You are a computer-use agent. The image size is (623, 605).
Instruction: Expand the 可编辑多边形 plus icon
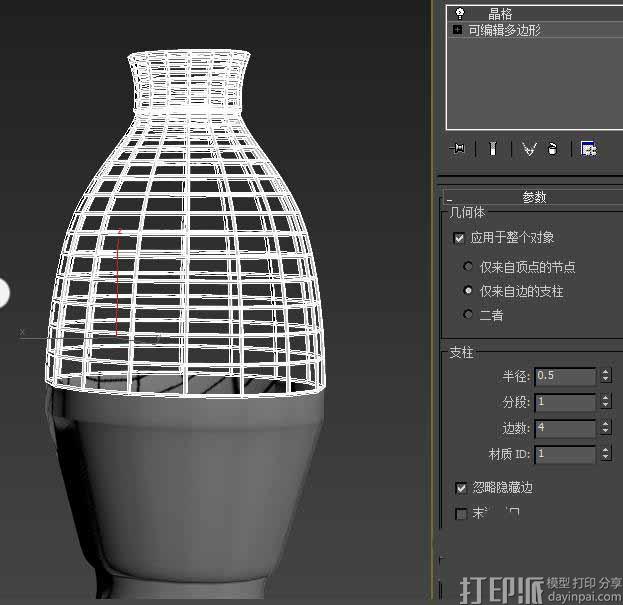[458, 30]
